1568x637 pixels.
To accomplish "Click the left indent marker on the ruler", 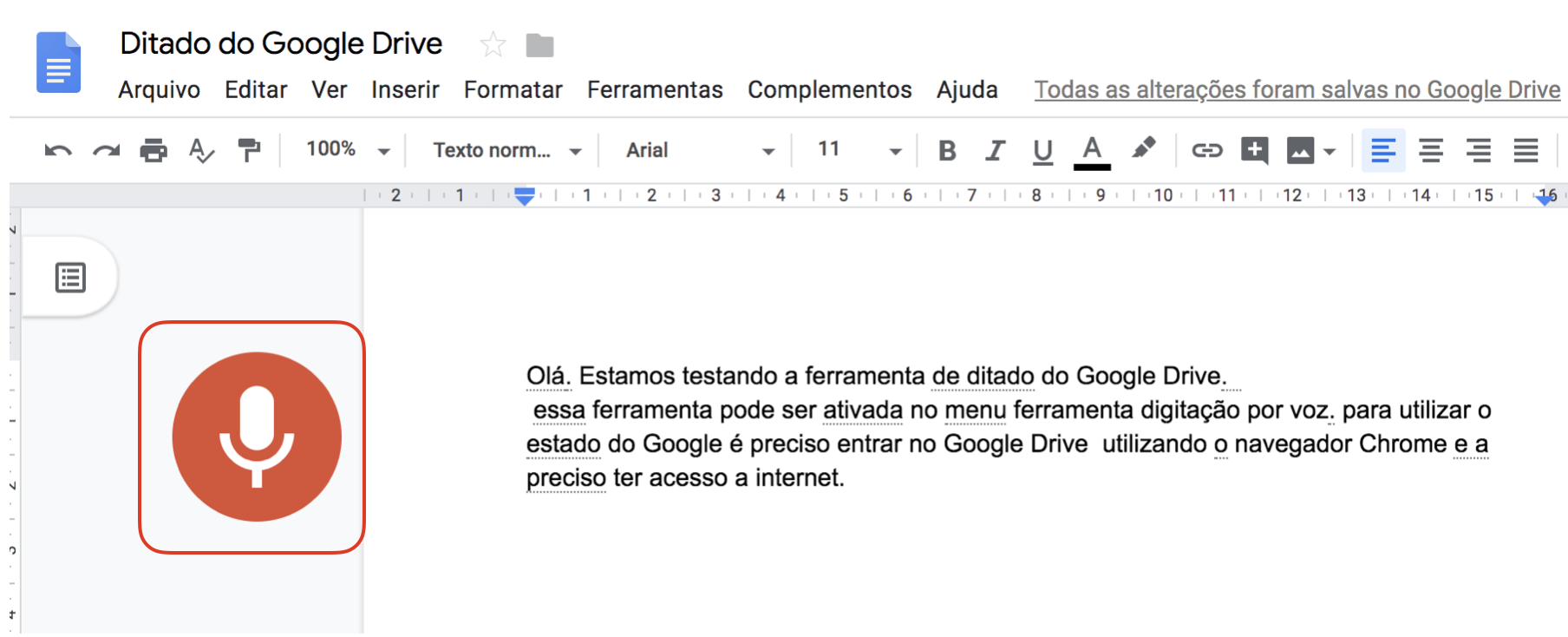I will click(525, 199).
